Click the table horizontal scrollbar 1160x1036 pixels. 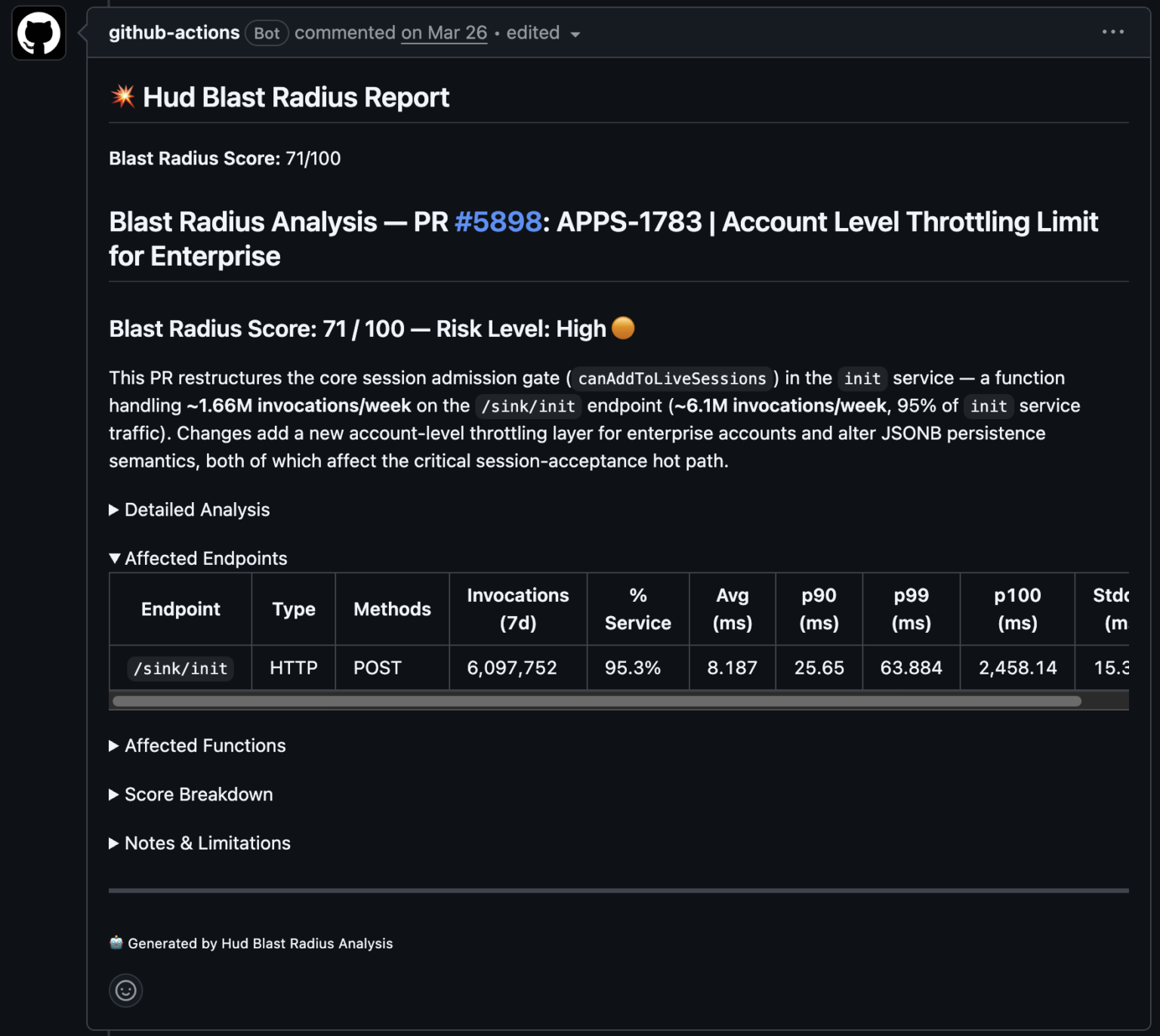597,701
